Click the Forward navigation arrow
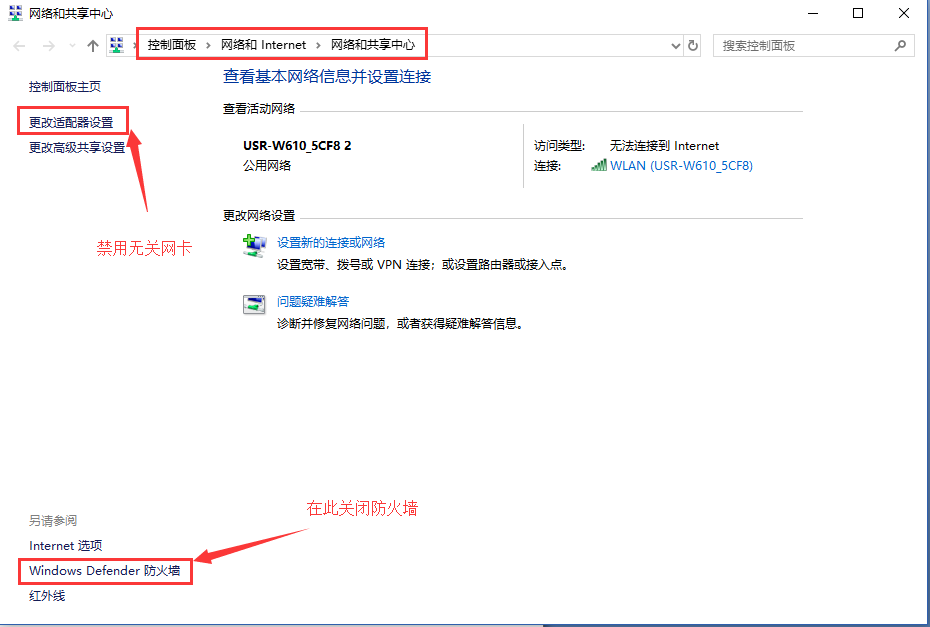This screenshot has height=627, width=930. 48,46
